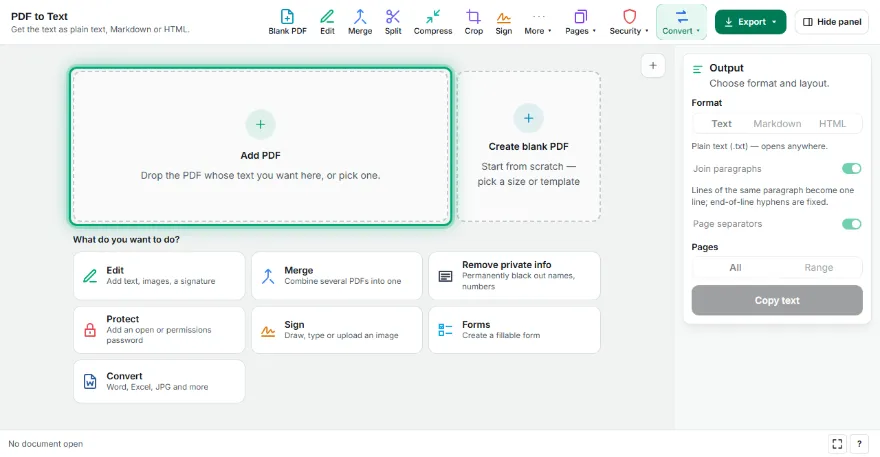Select the Split scissors tool

pyautogui.click(x=393, y=22)
